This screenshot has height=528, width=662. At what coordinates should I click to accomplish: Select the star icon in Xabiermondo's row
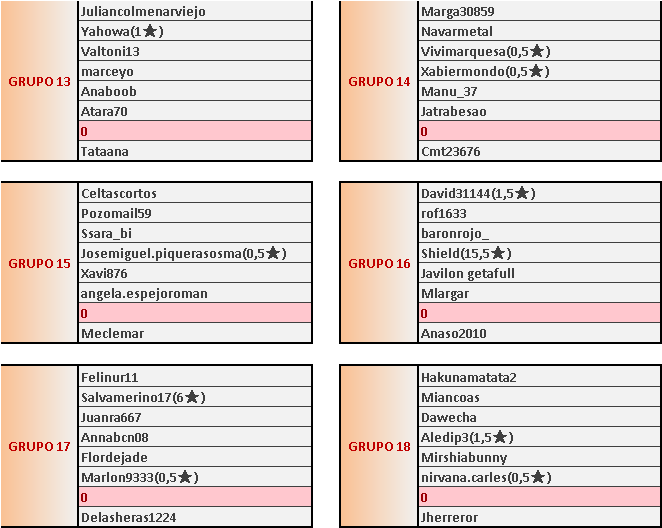pos(537,71)
